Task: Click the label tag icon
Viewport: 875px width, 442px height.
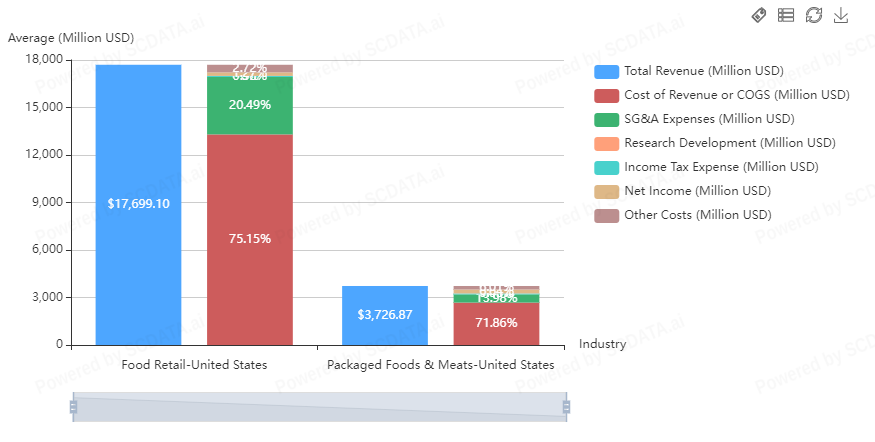Action: click(759, 15)
